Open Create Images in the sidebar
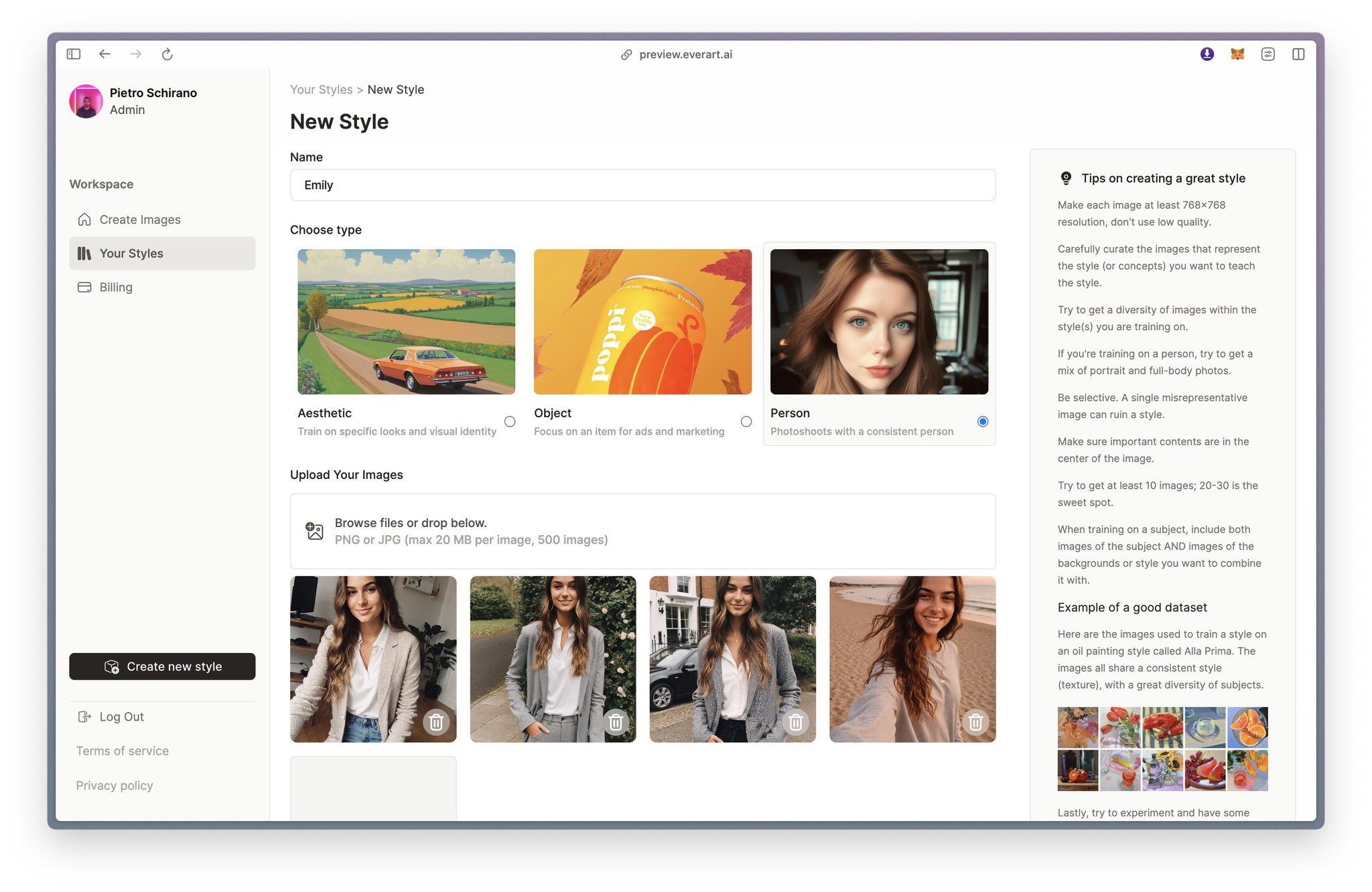This screenshot has height=892, width=1372. [162, 220]
